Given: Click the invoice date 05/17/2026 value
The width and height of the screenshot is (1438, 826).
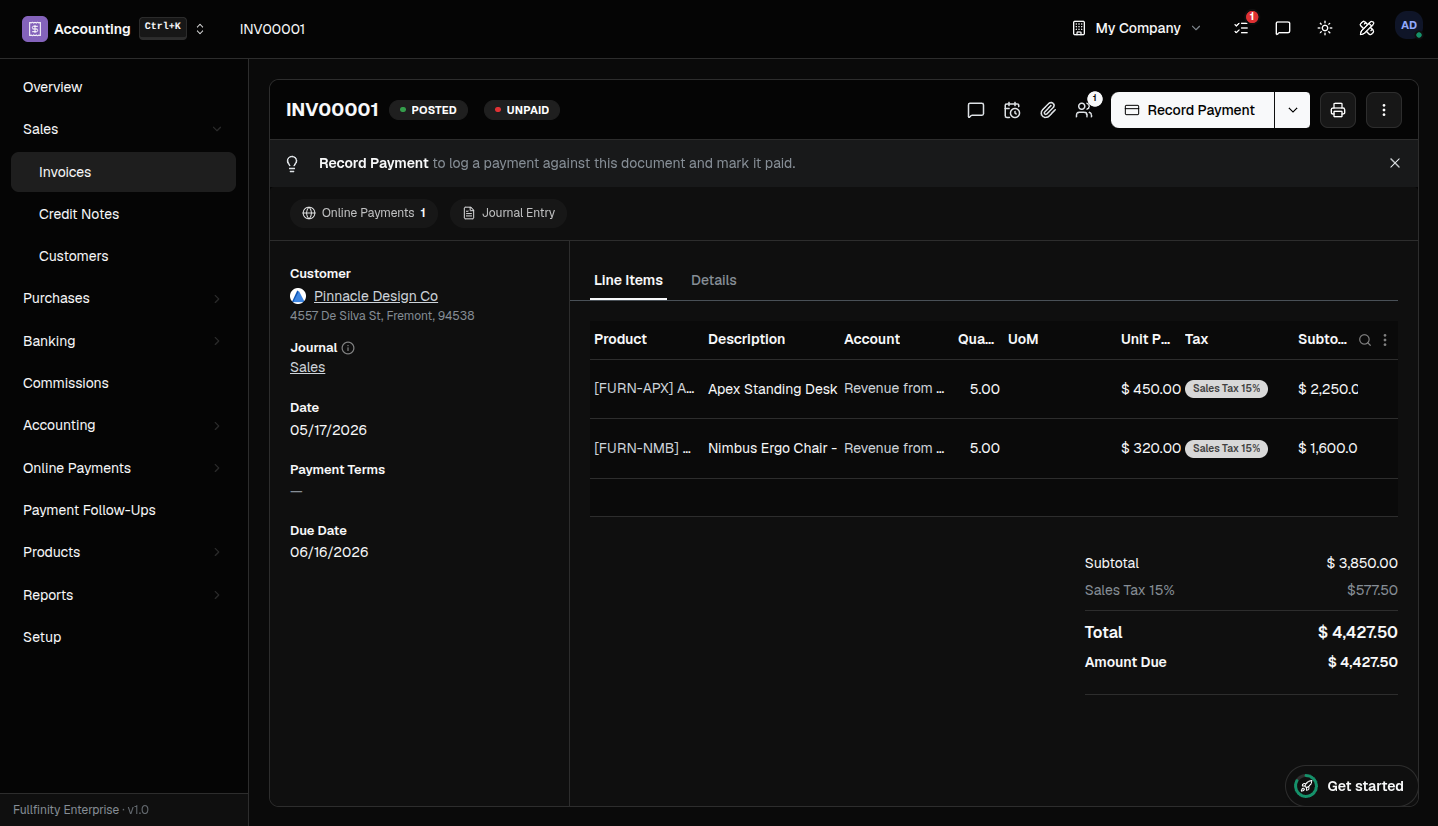Looking at the screenshot, I should [328, 430].
